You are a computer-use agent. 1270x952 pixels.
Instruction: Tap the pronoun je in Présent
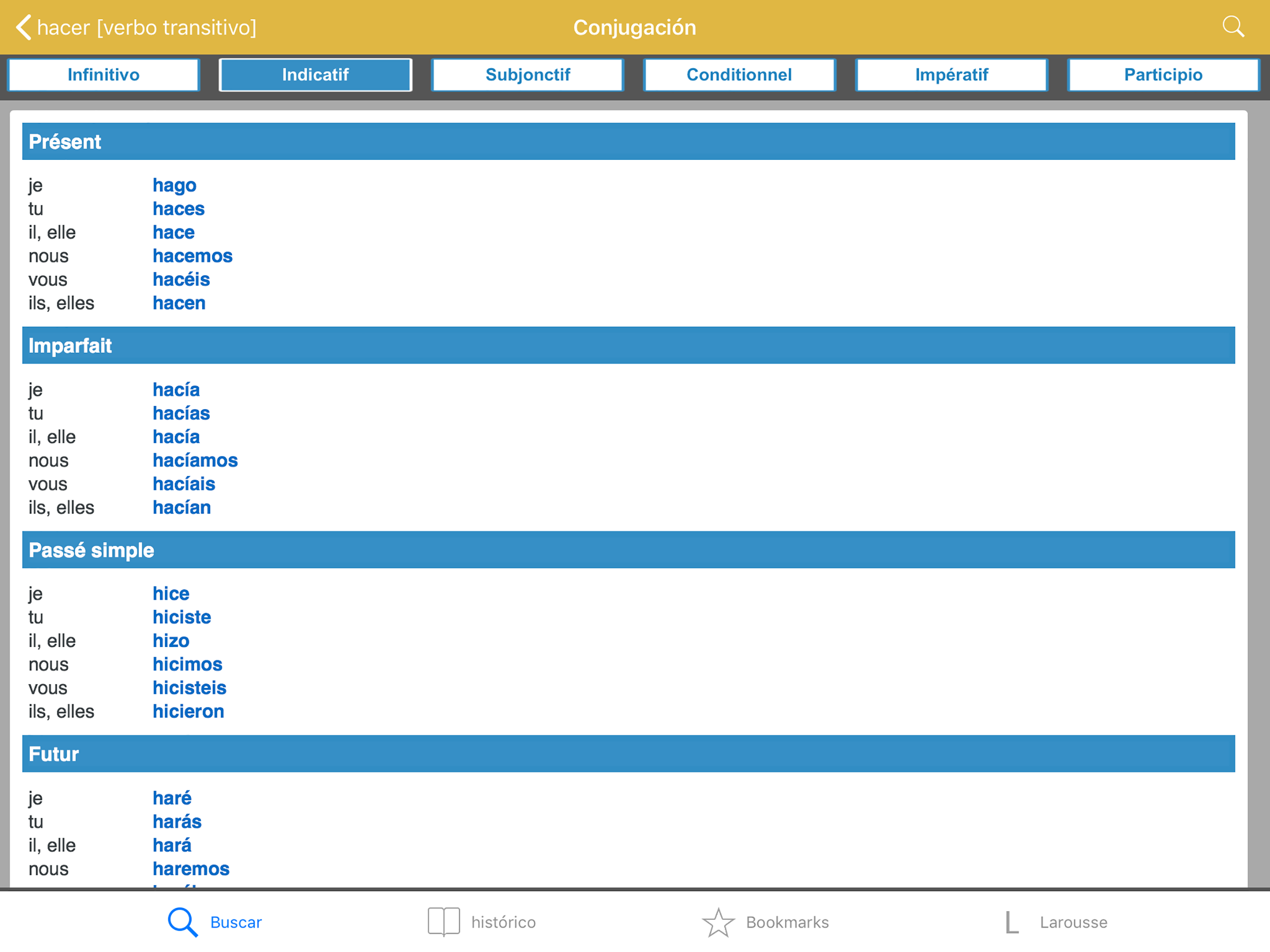(36, 185)
